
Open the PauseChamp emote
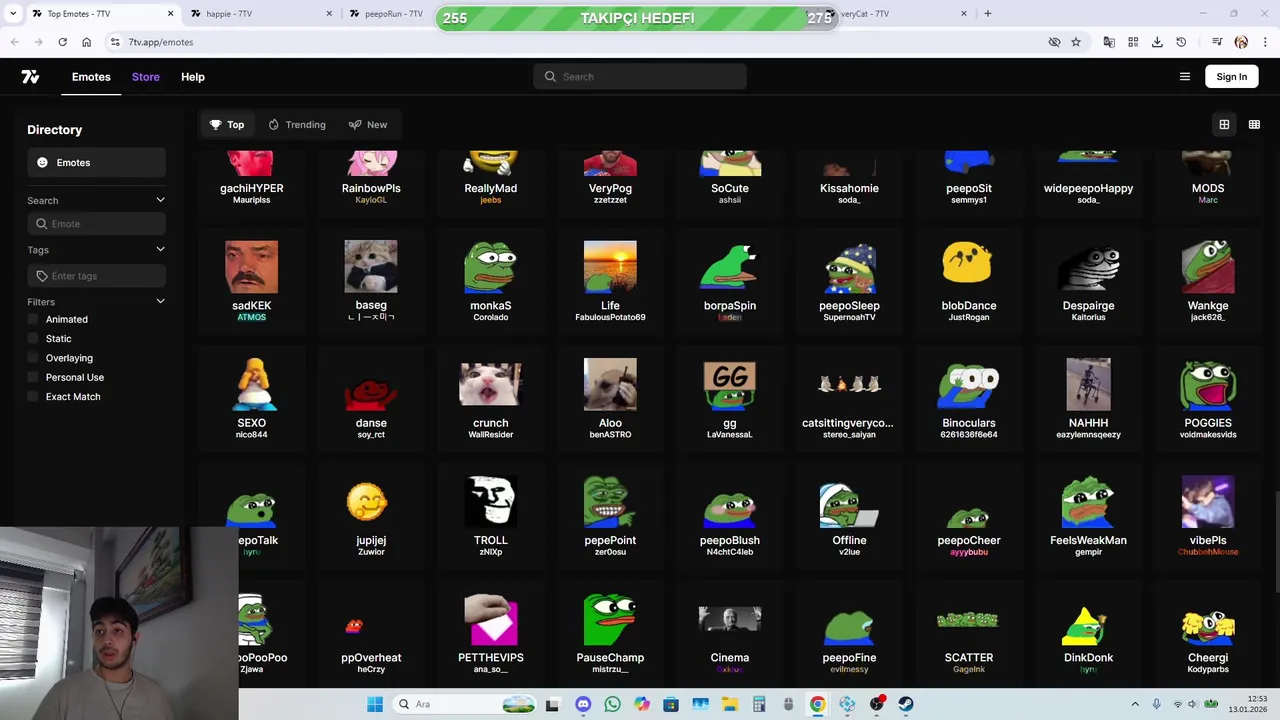pos(610,633)
